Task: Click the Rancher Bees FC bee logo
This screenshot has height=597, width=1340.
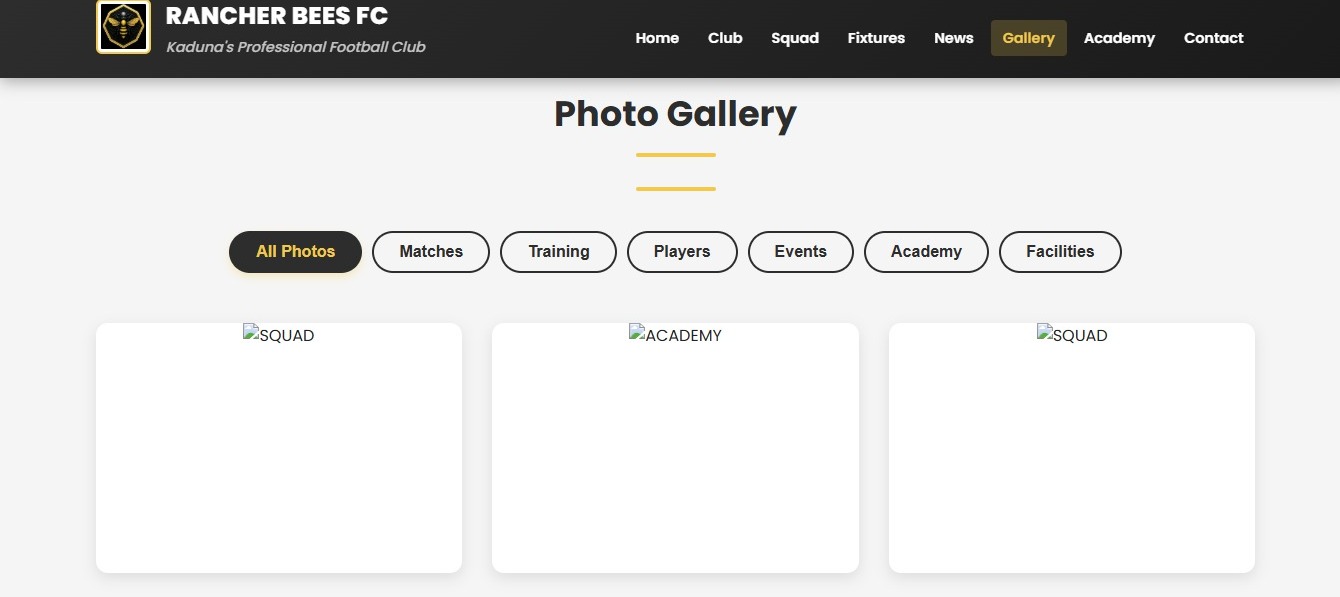Action: 123,27
